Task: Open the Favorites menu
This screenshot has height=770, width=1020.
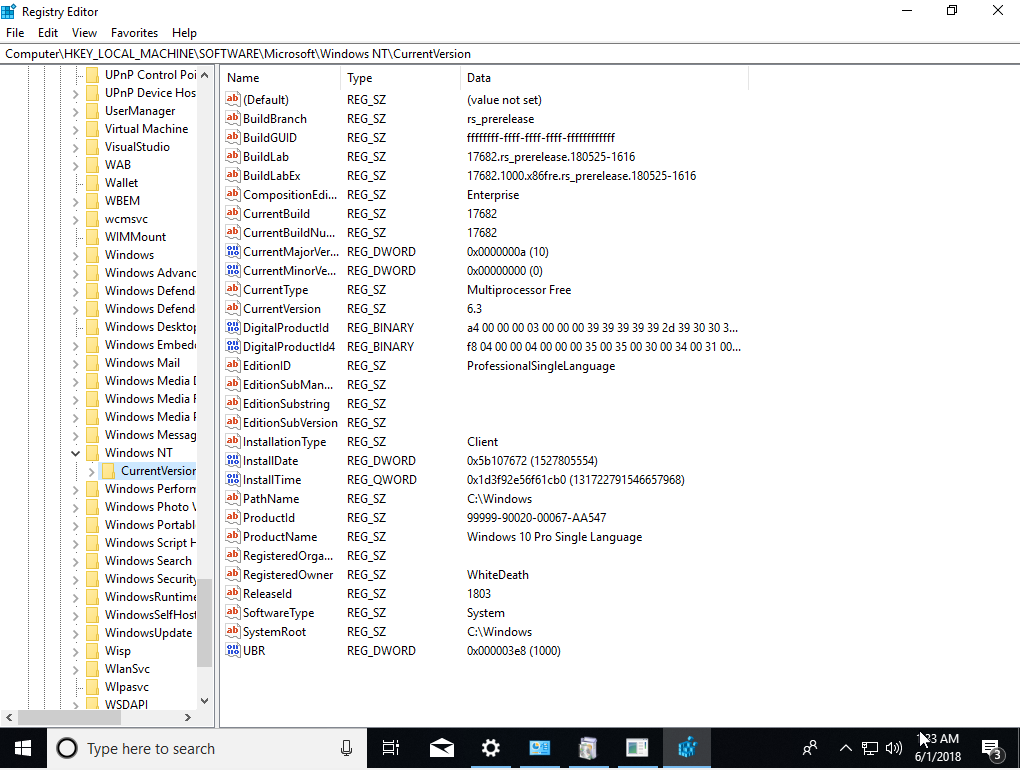Action: pos(134,33)
